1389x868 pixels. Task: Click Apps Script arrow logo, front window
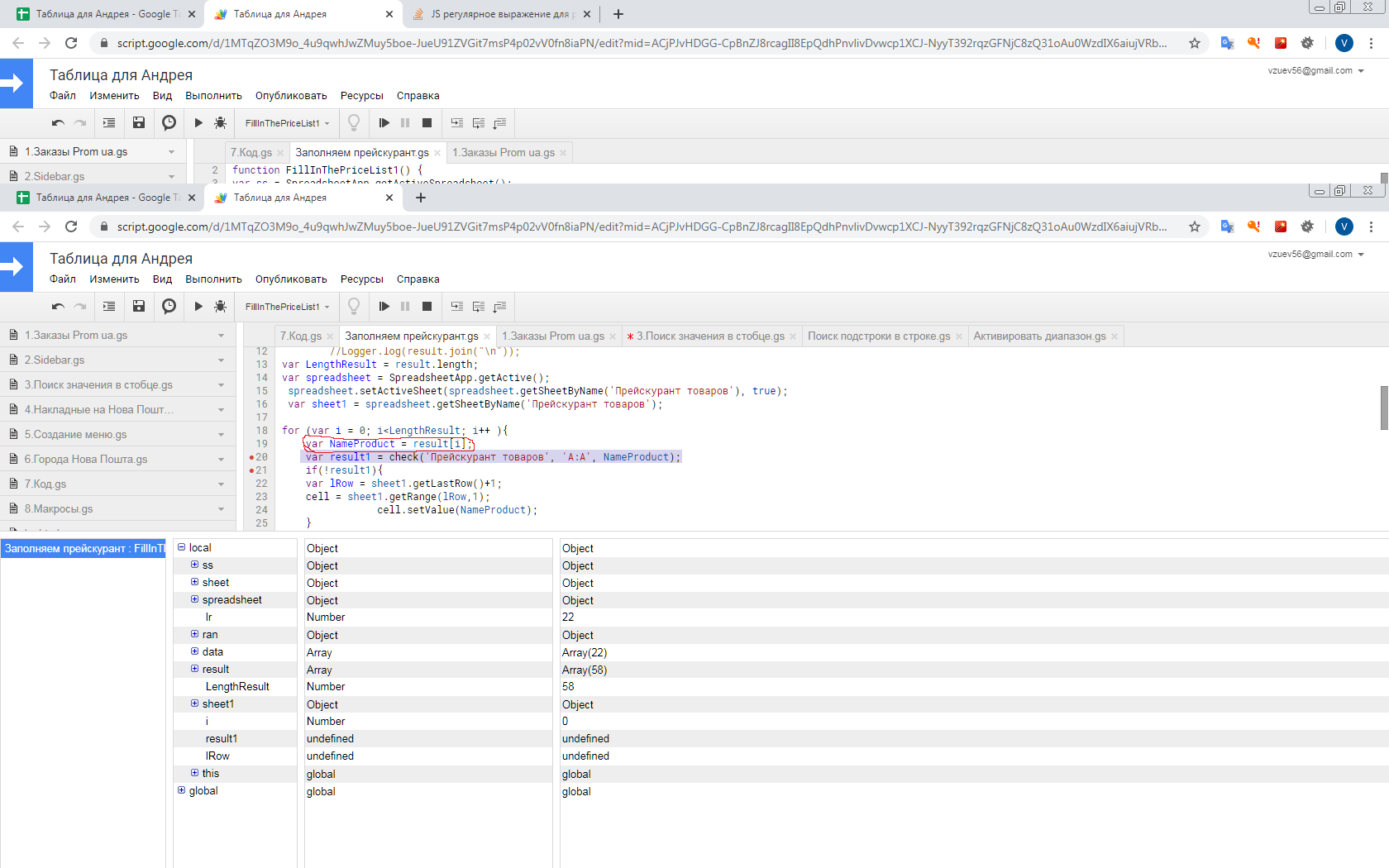click(16, 267)
